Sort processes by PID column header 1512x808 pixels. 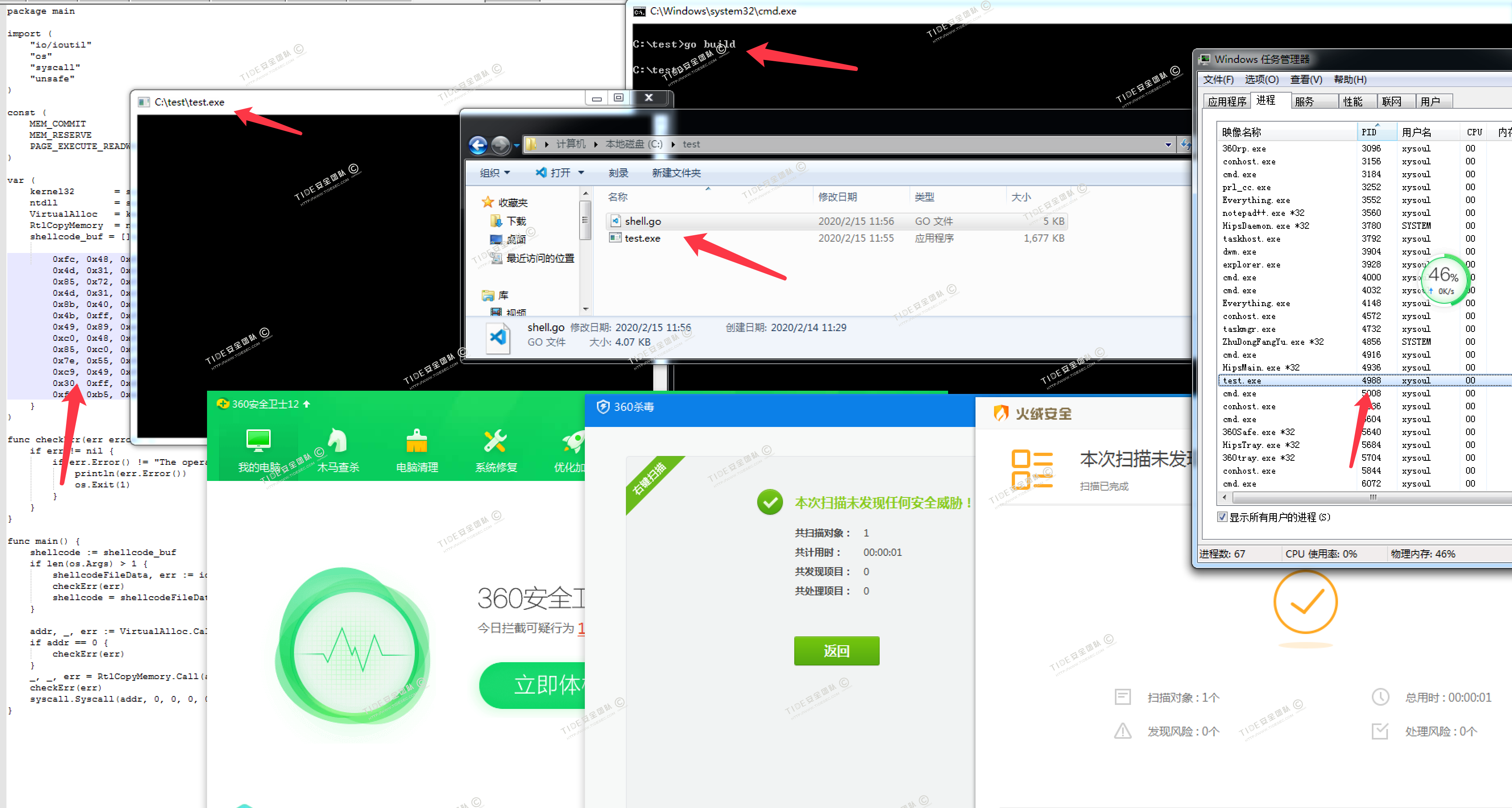point(1369,132)
